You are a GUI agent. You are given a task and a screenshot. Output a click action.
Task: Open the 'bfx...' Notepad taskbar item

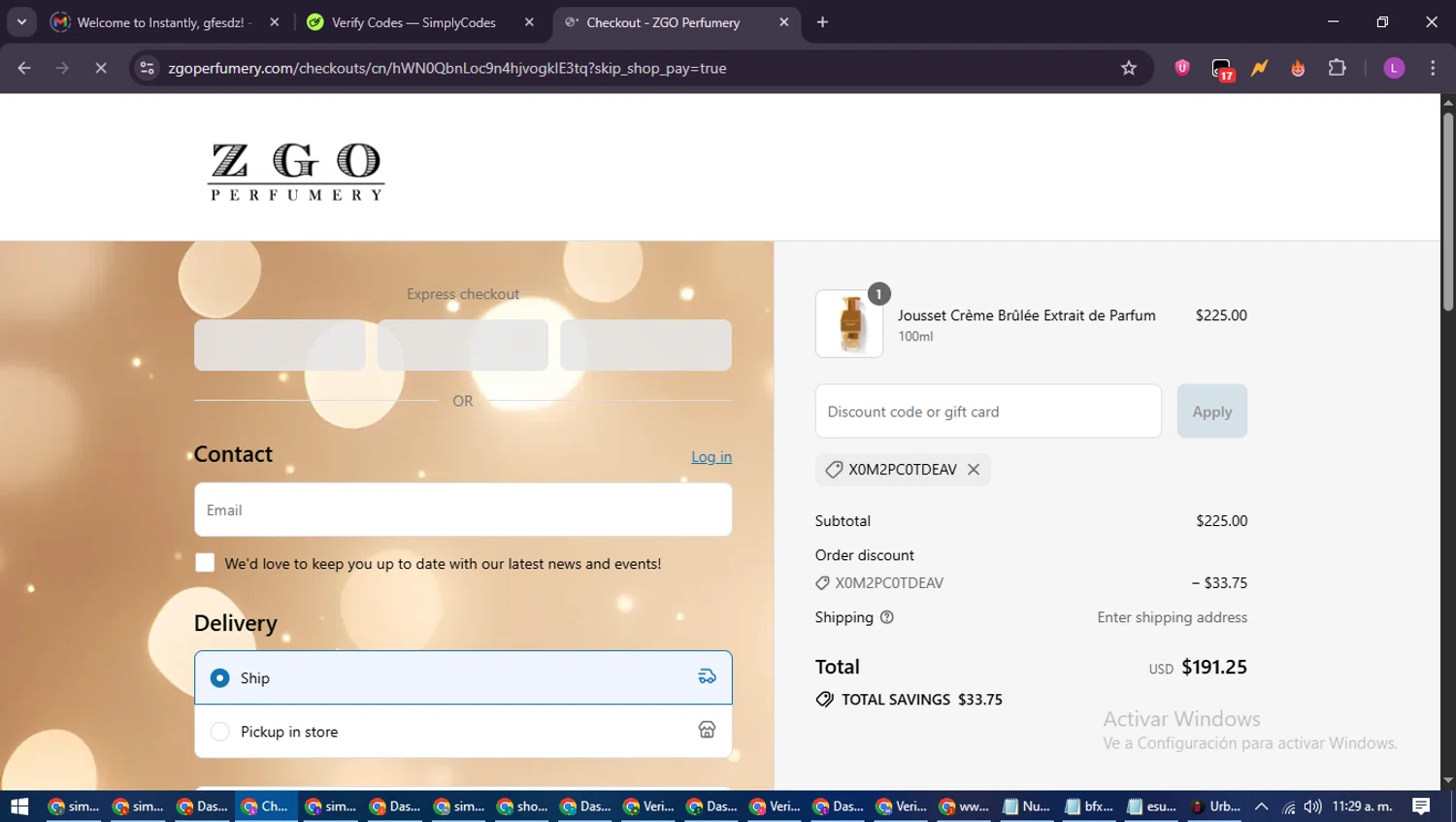pyautogui.click(x=1089, y=806)
